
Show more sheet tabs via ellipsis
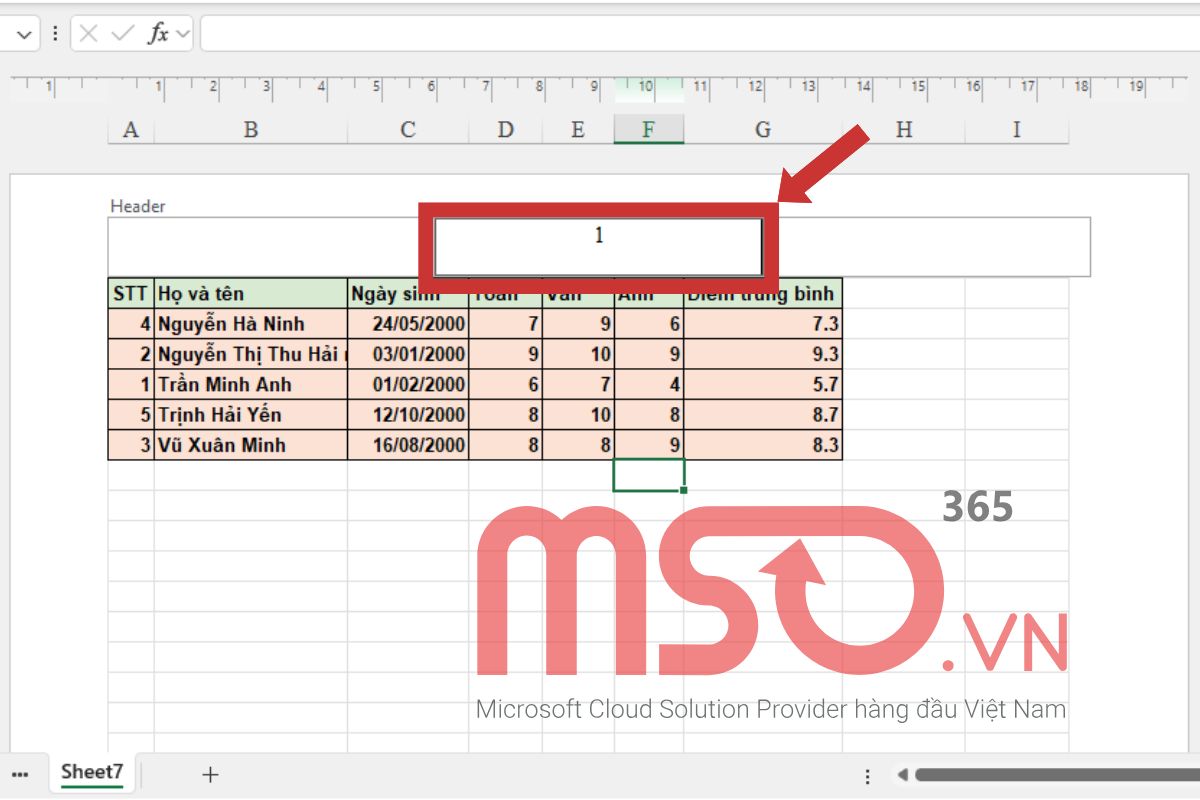[x=20, y=774]
